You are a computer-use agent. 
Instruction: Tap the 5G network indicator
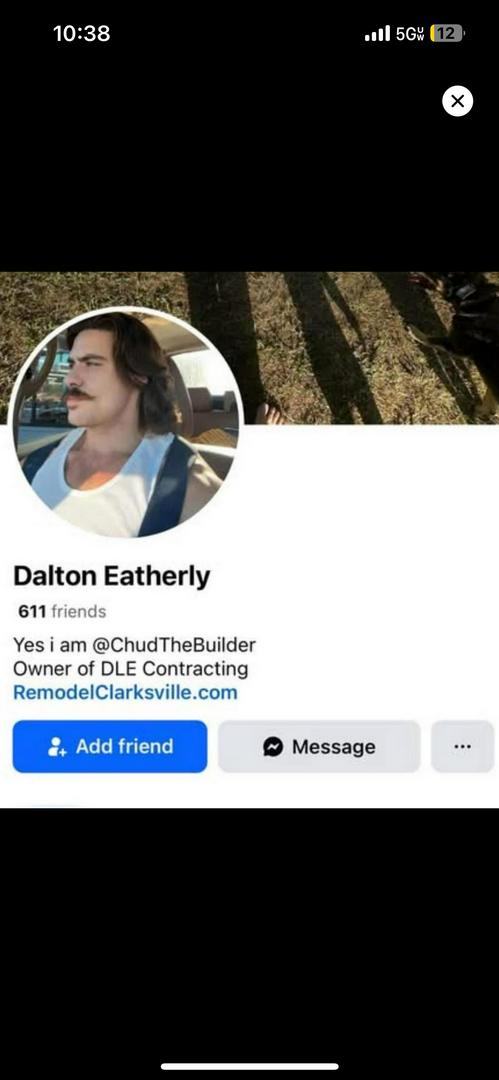coord(409,33)
